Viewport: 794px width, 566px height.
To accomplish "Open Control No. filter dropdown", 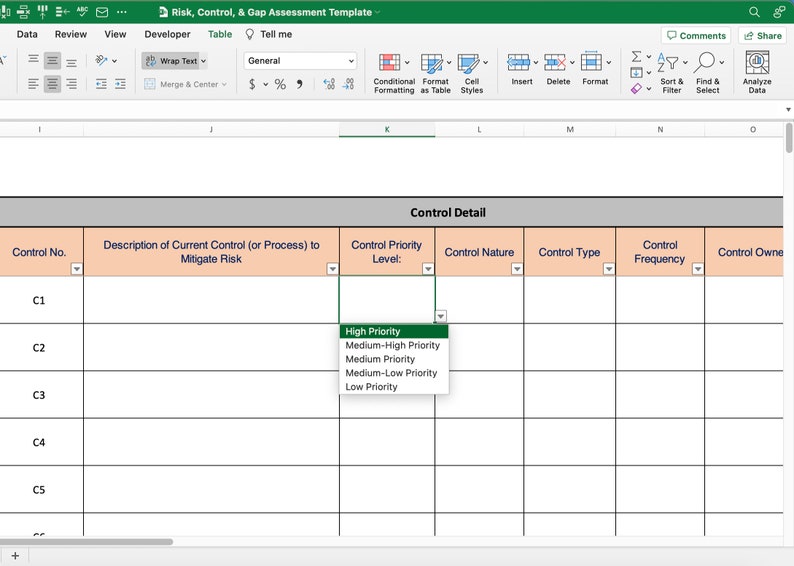I will click(76, 269).
